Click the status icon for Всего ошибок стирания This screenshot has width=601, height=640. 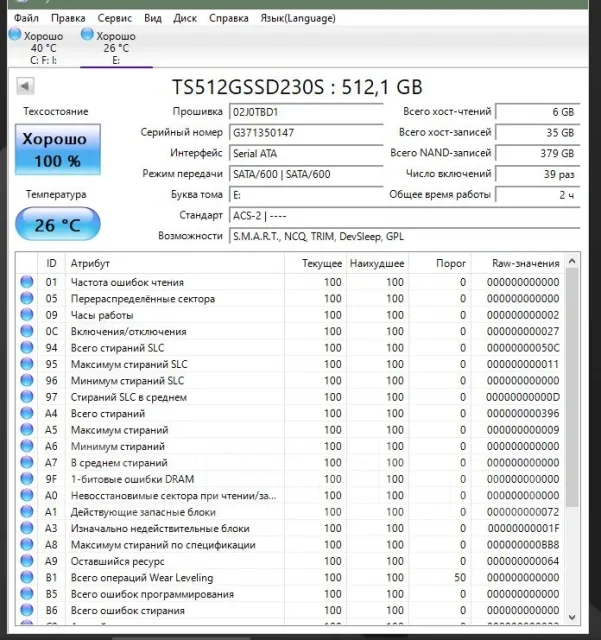point(27,610)
